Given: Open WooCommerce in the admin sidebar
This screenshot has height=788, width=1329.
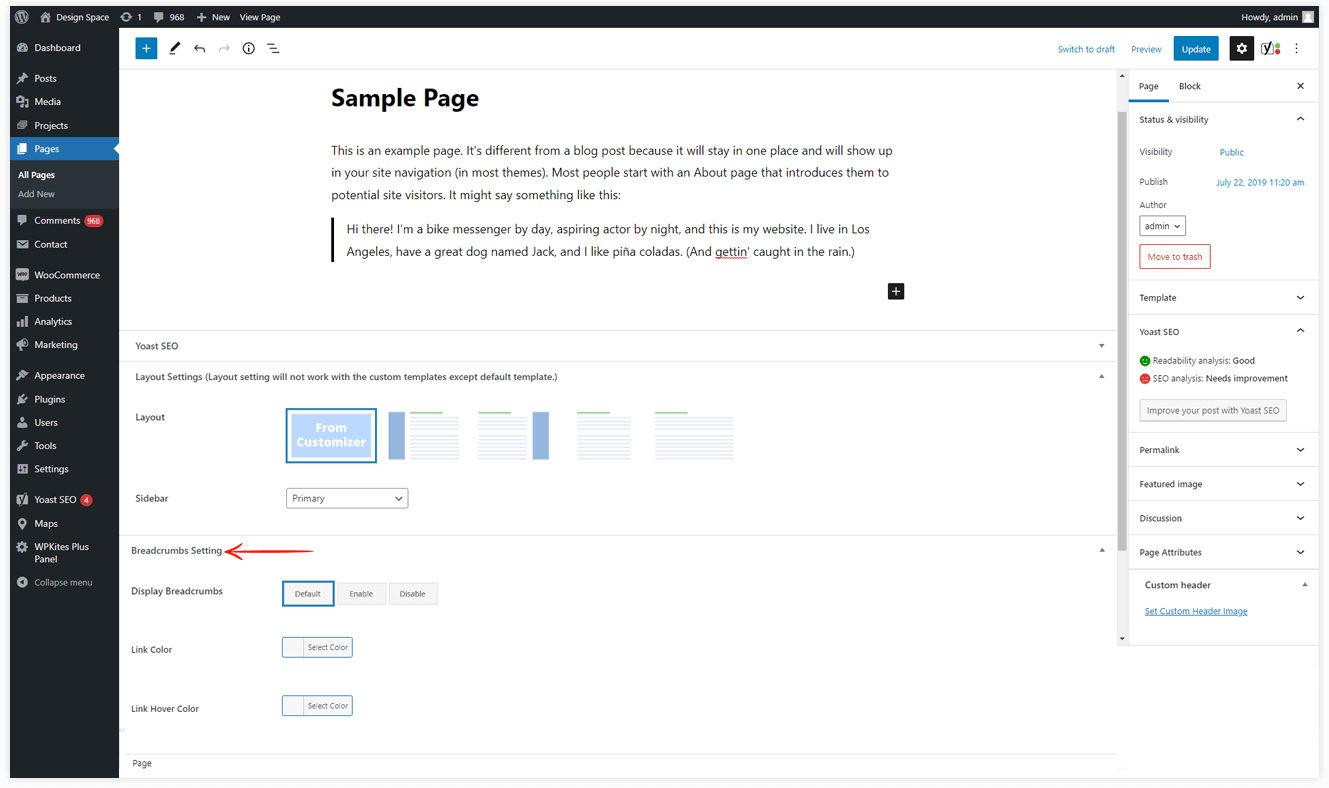Looking at the screenshot, I should click(x=64, y=274).
